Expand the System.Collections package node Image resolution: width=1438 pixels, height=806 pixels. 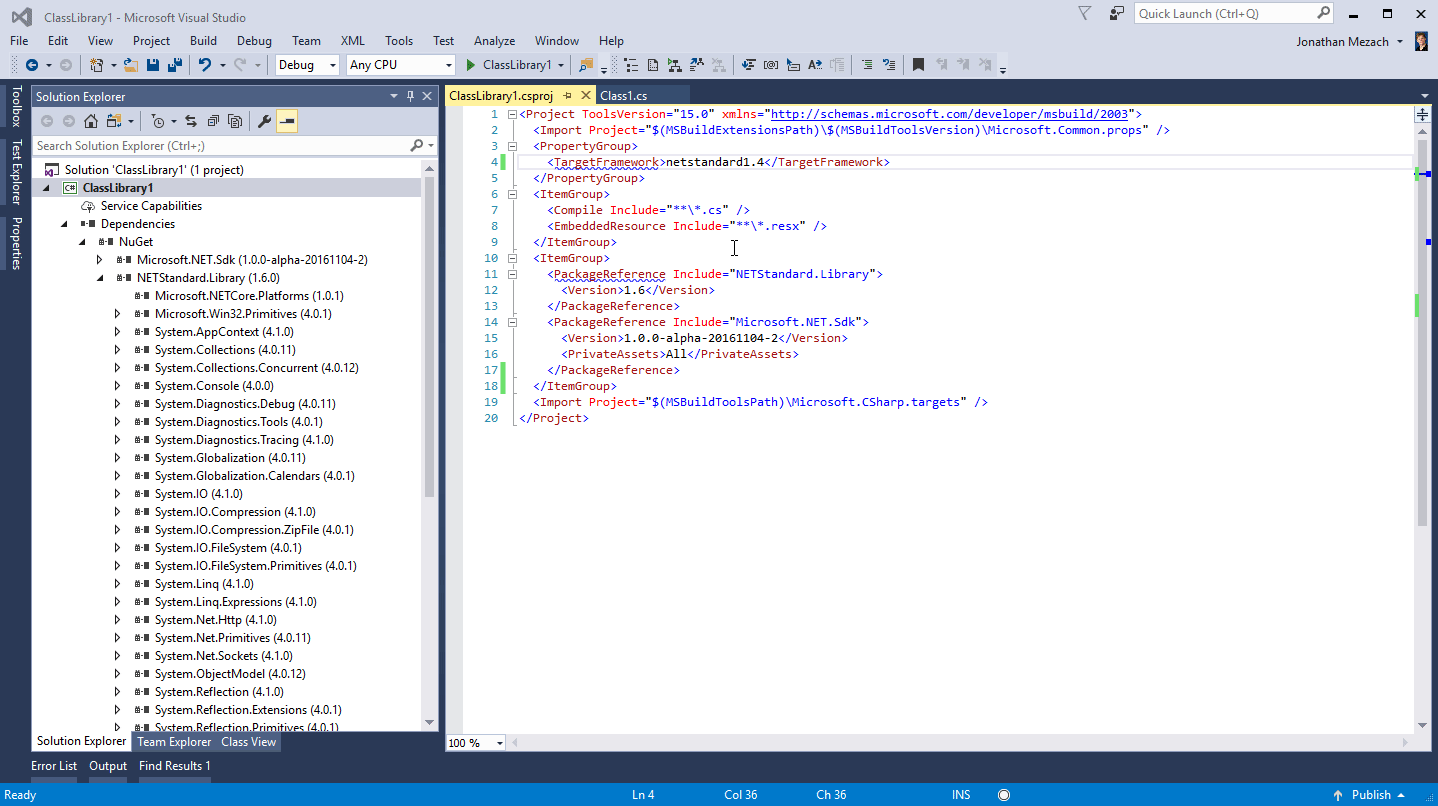[x=117, y=350]
